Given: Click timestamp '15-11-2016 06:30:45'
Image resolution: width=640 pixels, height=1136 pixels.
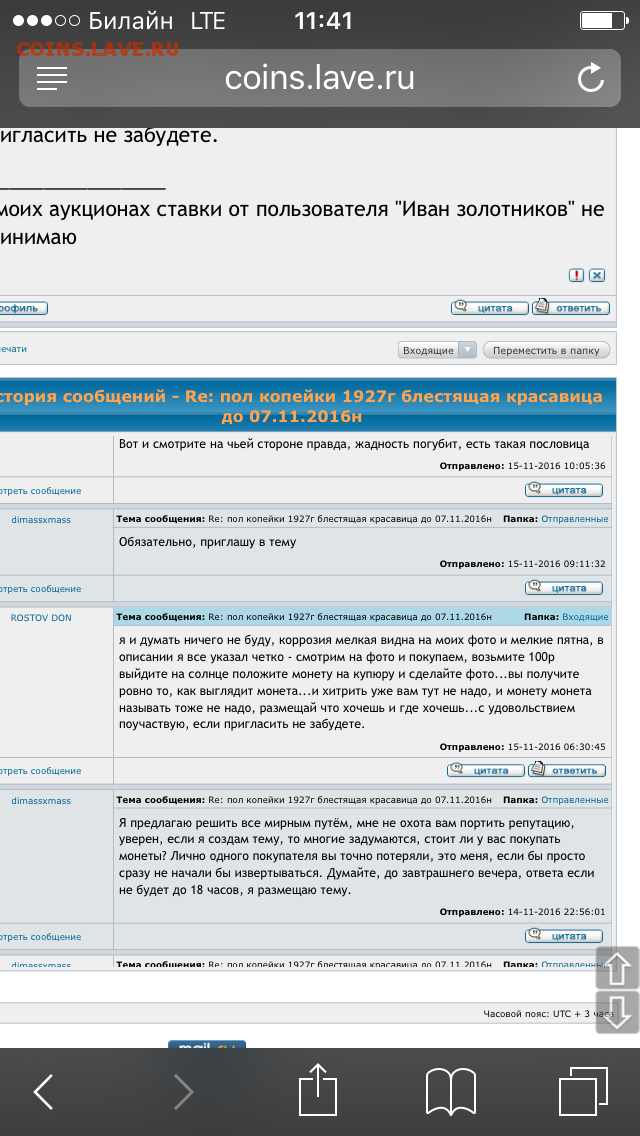Looking at the screenshot, I should point(558,747).
